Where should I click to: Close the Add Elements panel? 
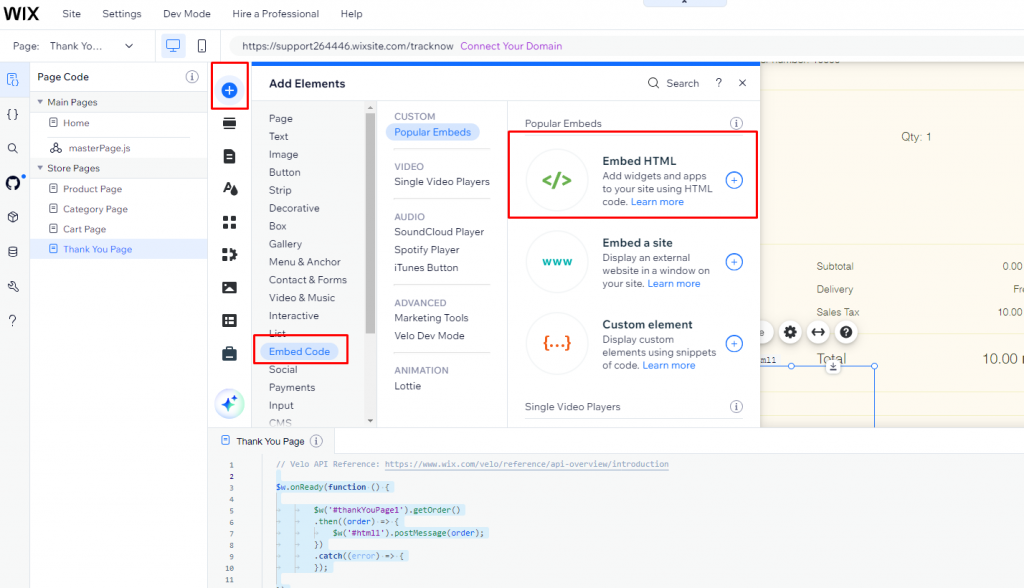742,83
